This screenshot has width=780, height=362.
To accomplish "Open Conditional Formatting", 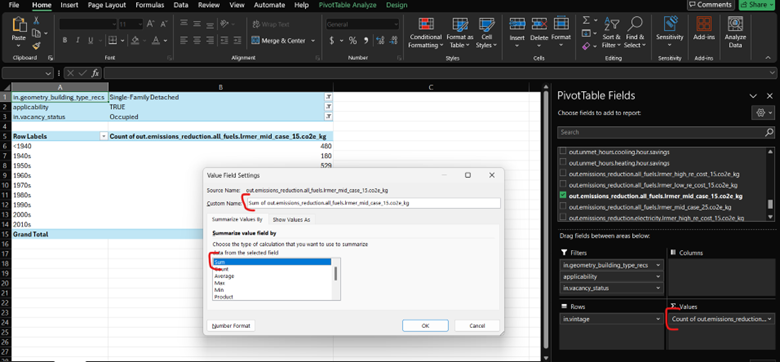I will pyautogui.click(x=425, y=33).
